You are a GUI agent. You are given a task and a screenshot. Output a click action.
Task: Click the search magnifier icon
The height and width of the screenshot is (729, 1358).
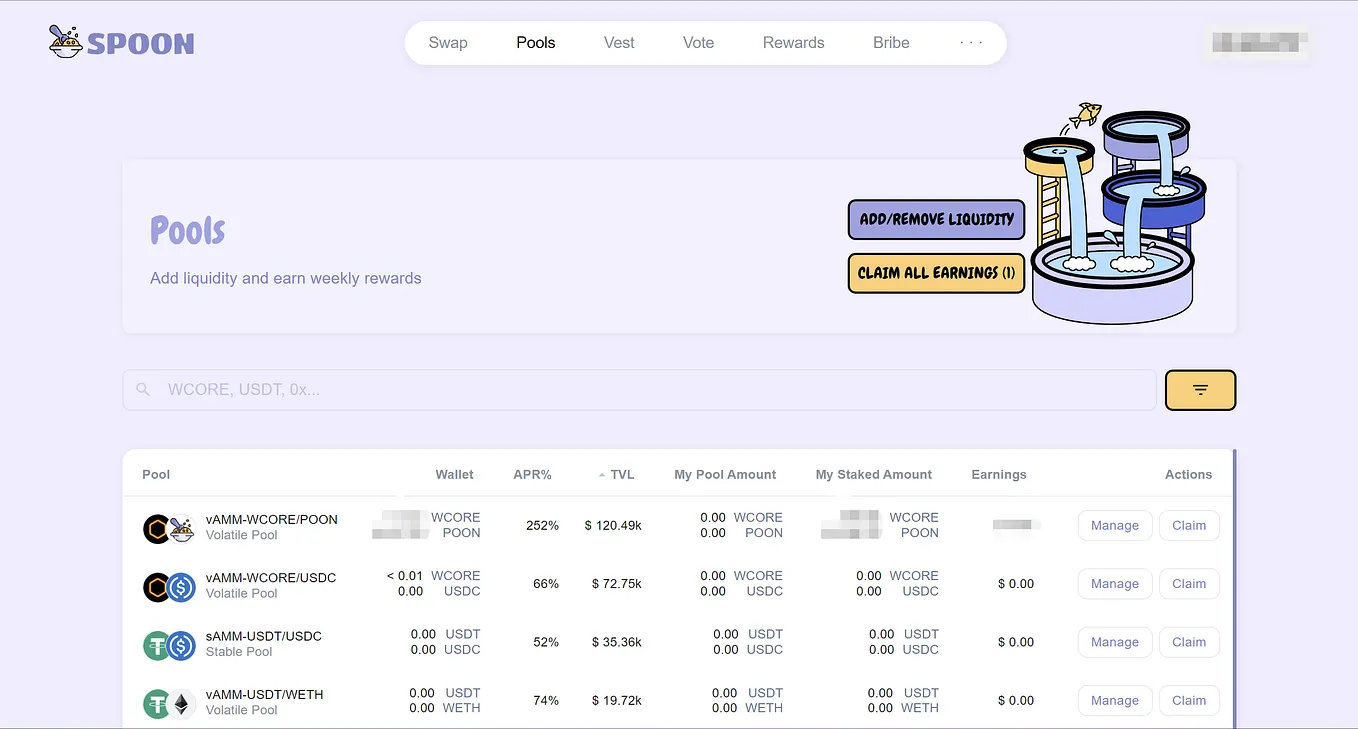point(143,390)
